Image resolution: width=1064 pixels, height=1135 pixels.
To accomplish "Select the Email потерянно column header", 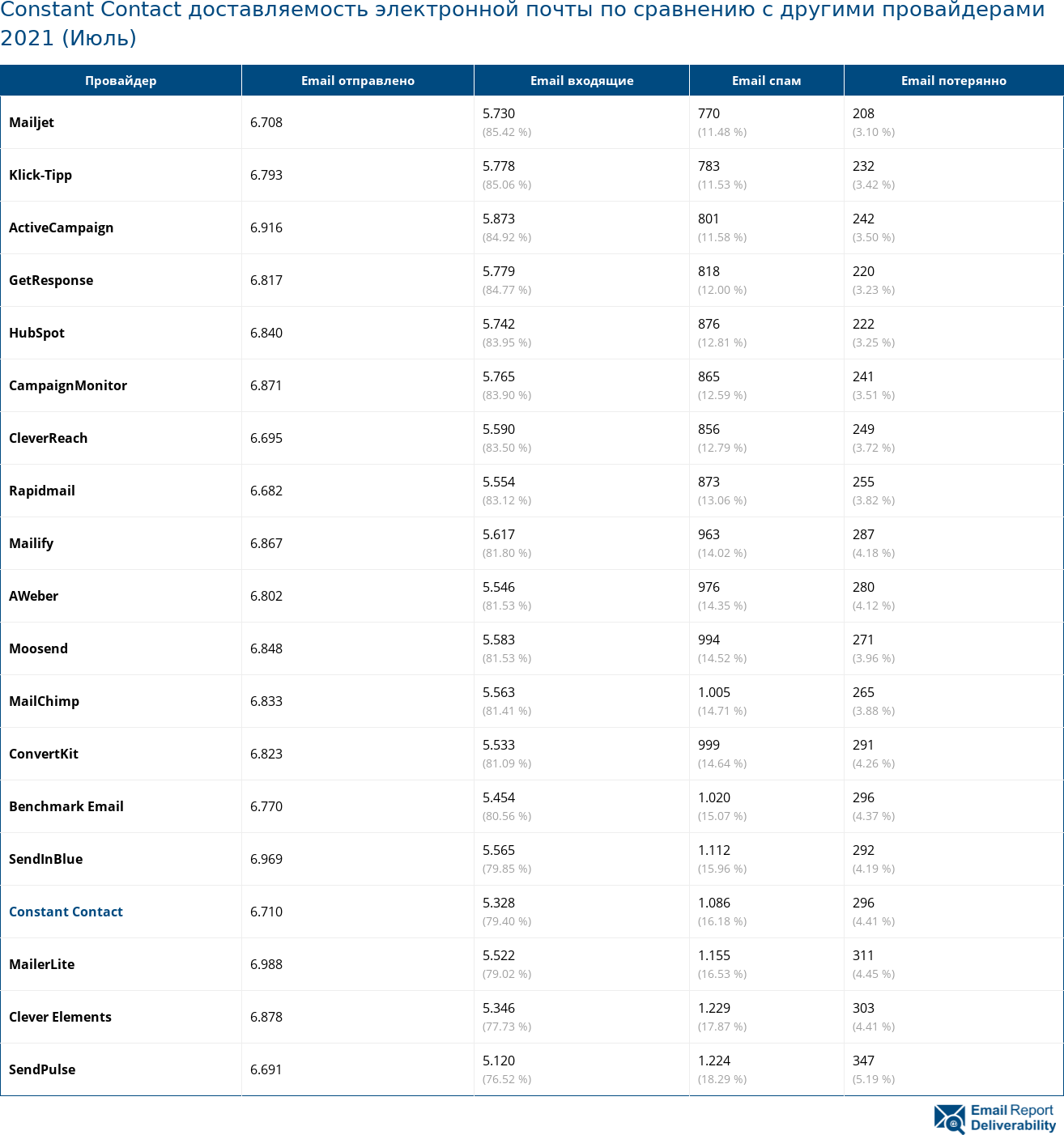I will [x=953, y=81].
